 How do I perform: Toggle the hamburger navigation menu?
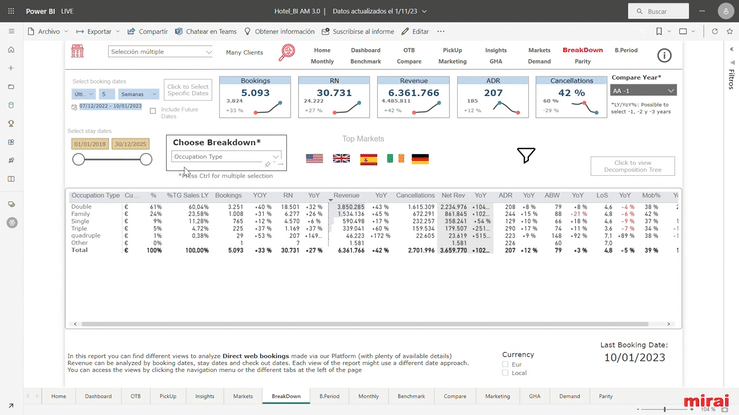point(11,31)
